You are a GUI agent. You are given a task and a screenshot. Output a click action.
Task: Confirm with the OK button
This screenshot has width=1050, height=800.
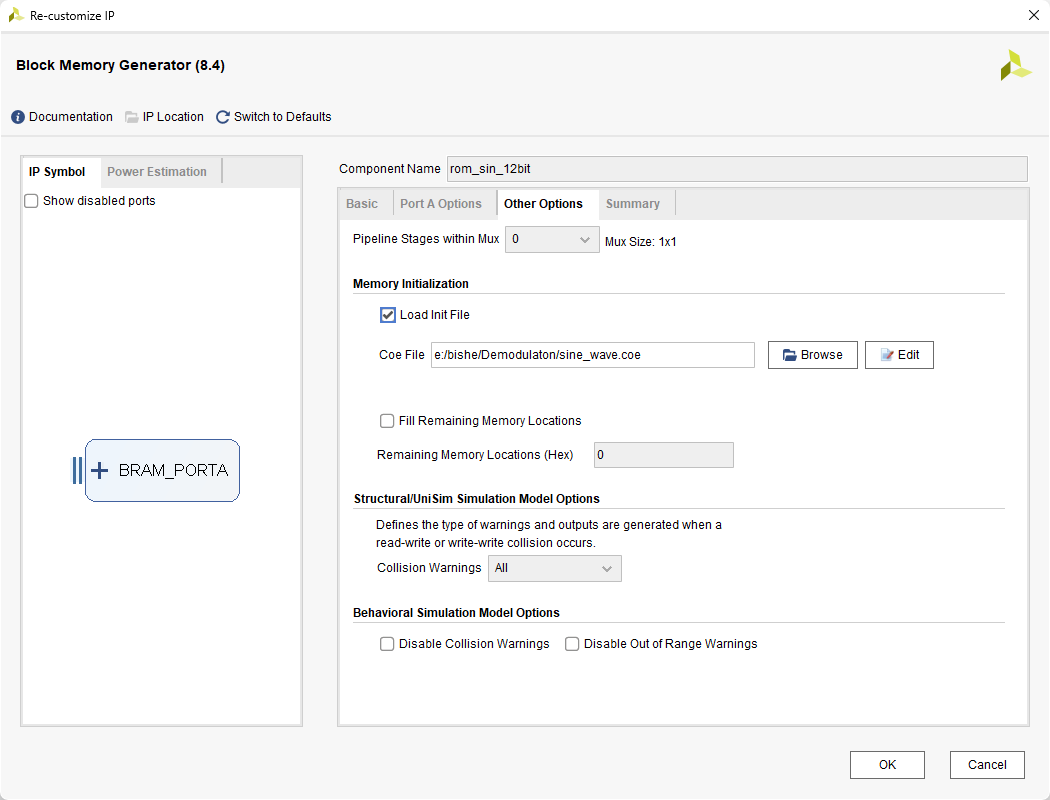(887, 765)
